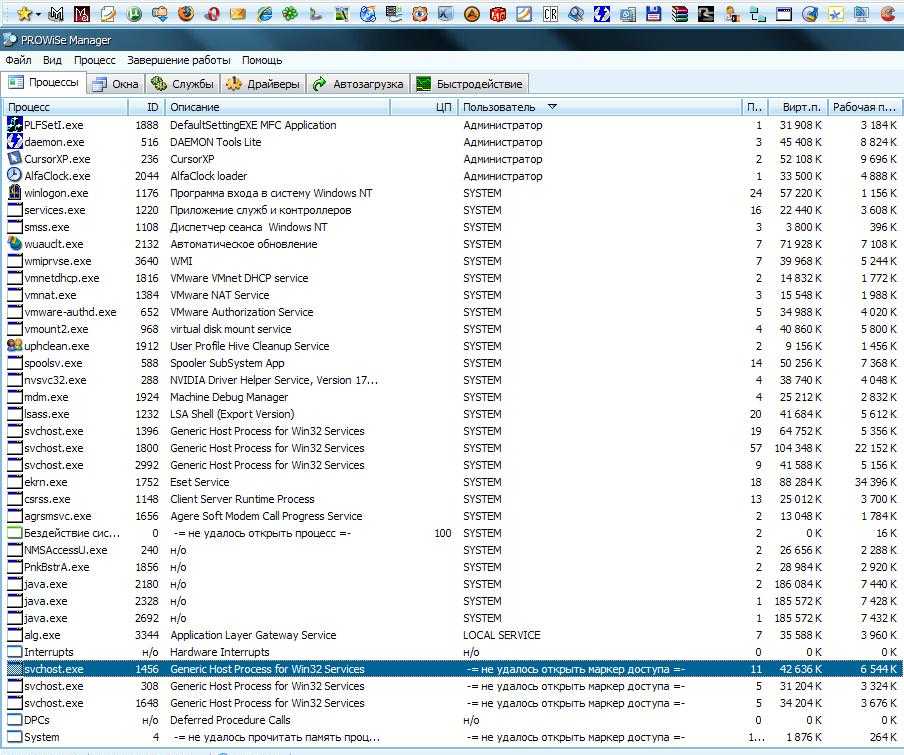This screenshot has height=755, width=904.
Task: Switch to the Автозагрузка tab
Action: coord(358,84)
